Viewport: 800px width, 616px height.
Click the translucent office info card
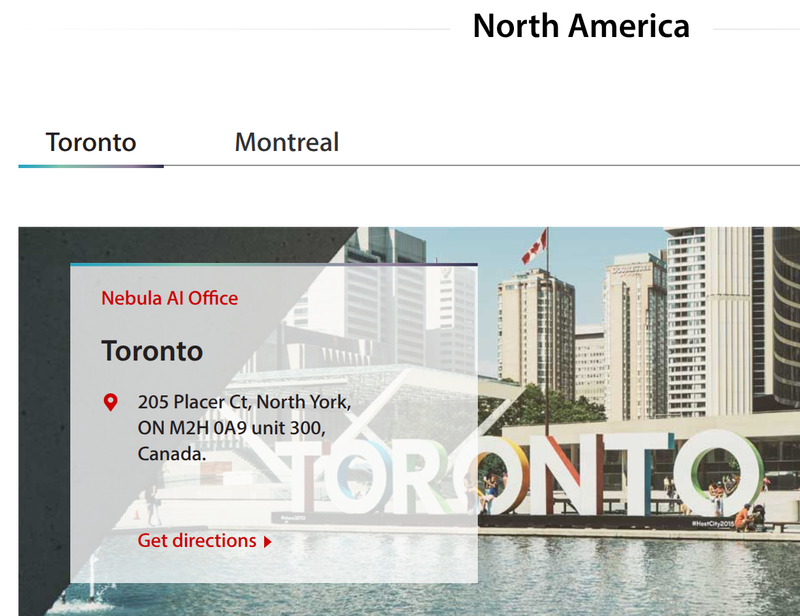(274, 423)
